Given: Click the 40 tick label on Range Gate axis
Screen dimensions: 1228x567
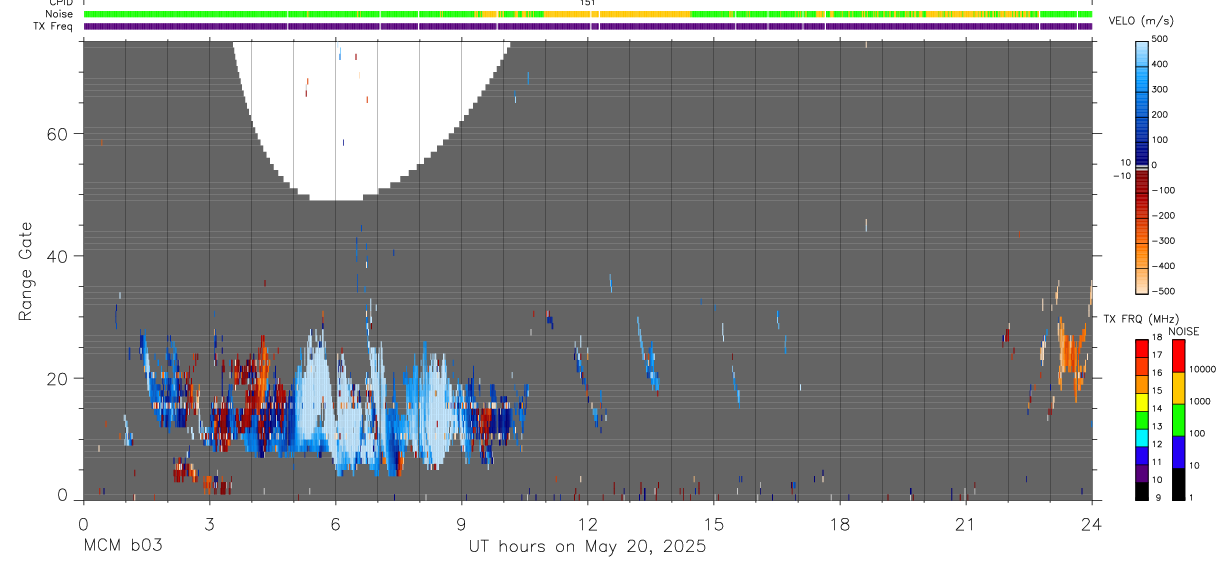Looking at the screenshot, I should coord(56,256).
